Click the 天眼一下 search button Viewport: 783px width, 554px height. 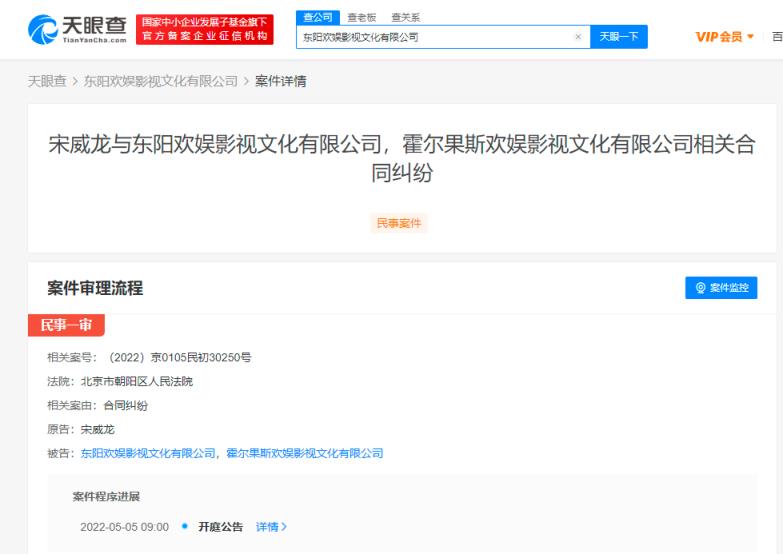pyautogui.click(x=619, y=37)
